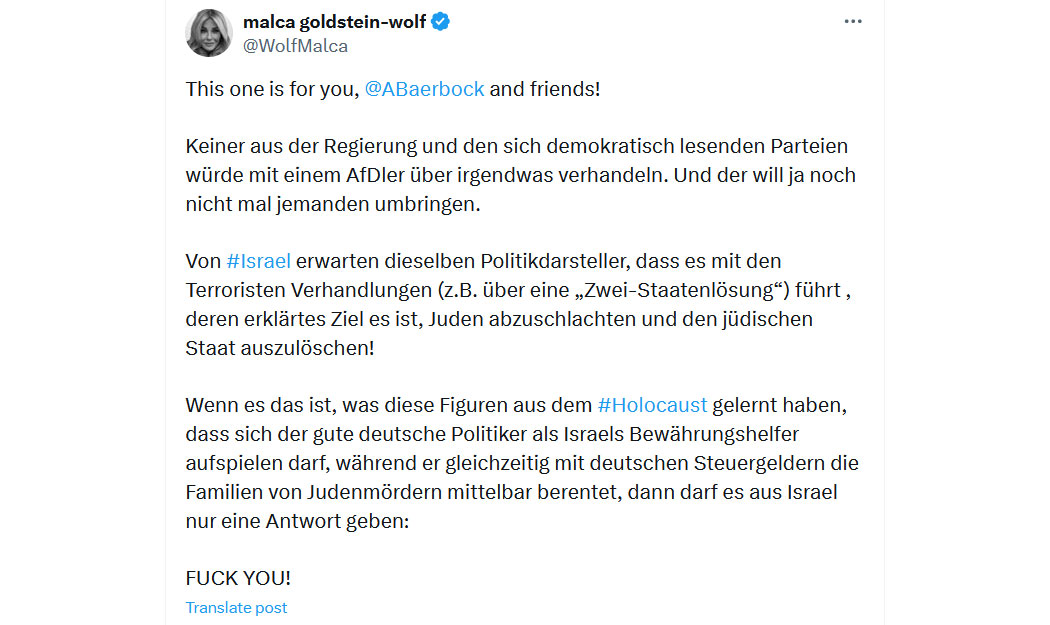Click the blue verified badge icon

tap(440, 22)
